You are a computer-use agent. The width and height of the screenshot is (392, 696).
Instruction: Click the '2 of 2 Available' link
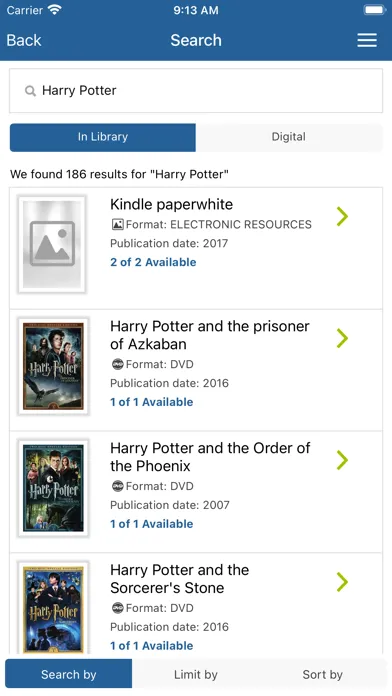tap(153, 262)
